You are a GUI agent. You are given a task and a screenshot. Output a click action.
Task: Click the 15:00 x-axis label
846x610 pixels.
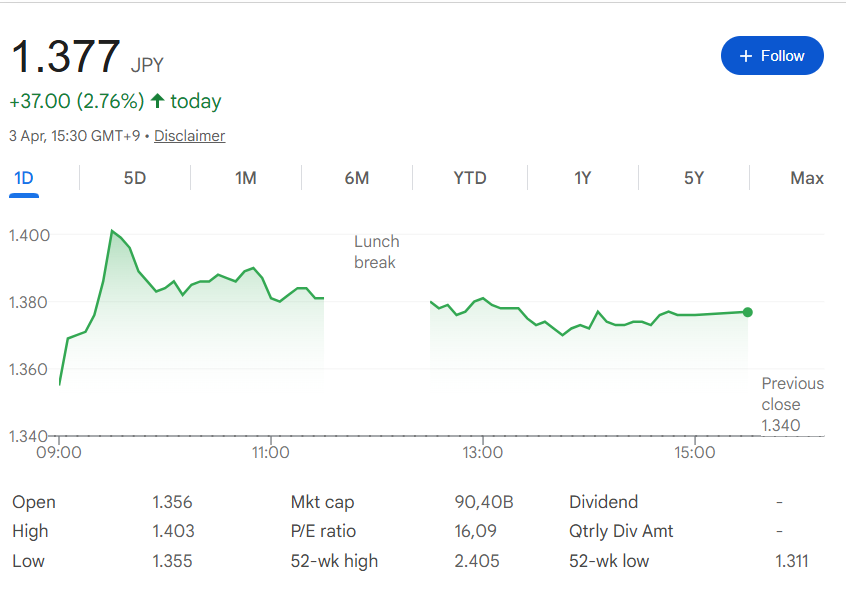694,452
